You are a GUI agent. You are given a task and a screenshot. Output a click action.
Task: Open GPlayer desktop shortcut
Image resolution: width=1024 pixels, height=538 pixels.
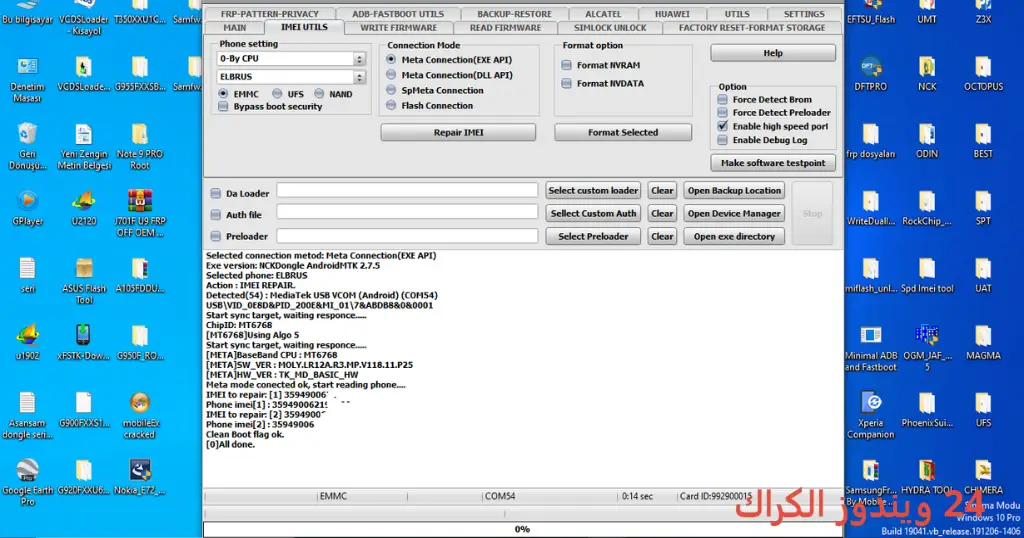[x=27, y=208]
